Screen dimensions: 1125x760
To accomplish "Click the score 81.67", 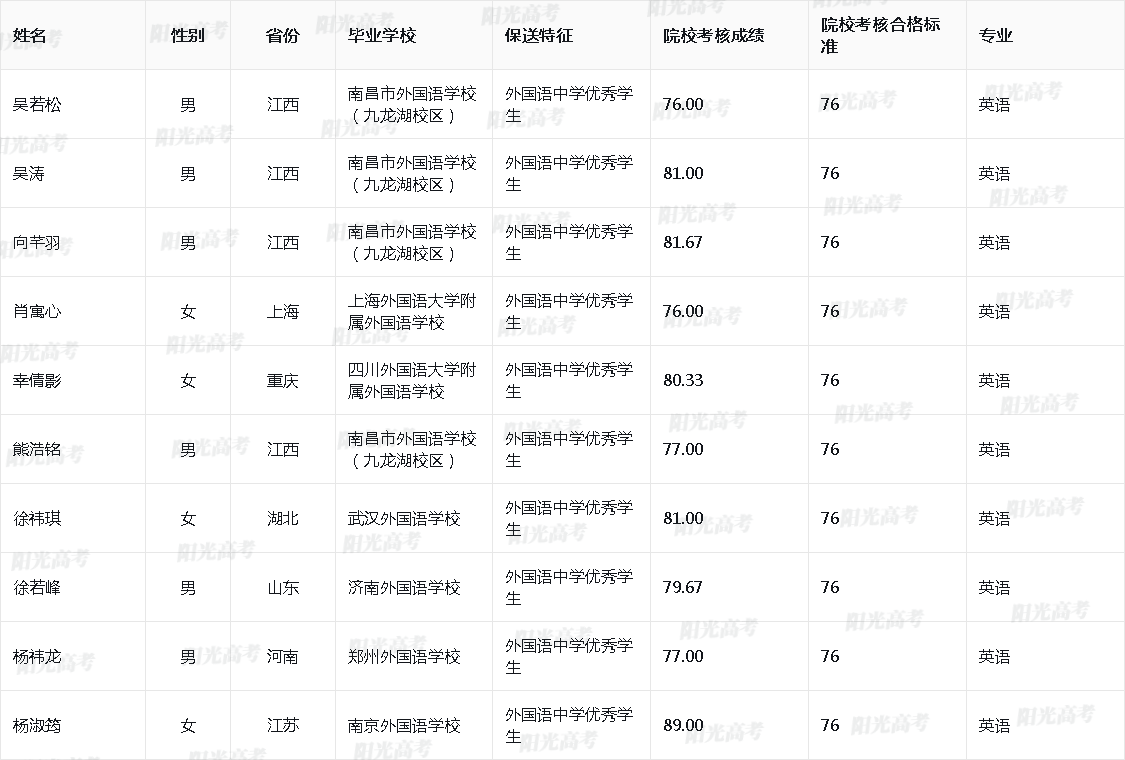I will point(683,243).
